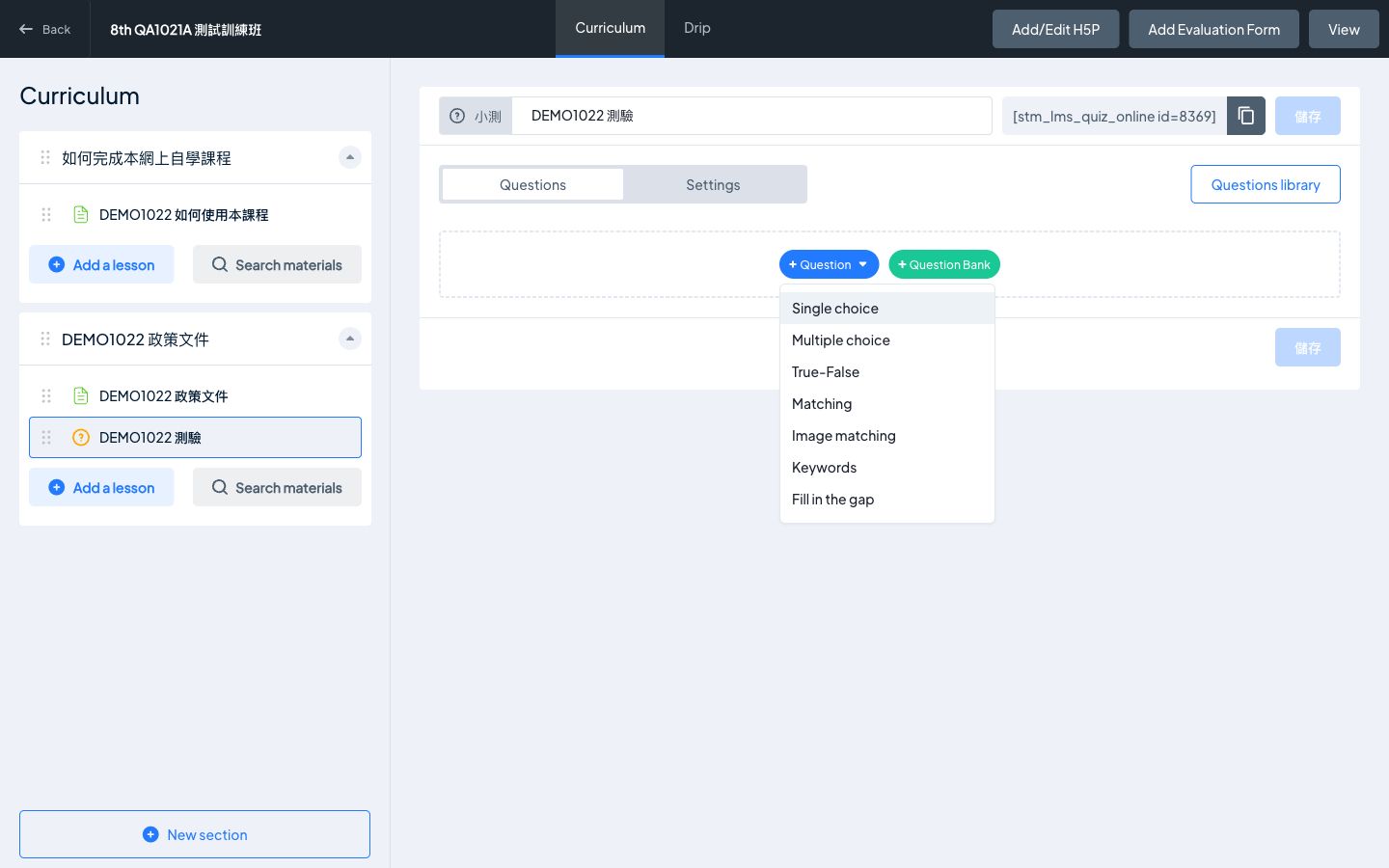
Task: Click drag handle of DEMO1022 政策文件 lesson row
Action: 46,395
